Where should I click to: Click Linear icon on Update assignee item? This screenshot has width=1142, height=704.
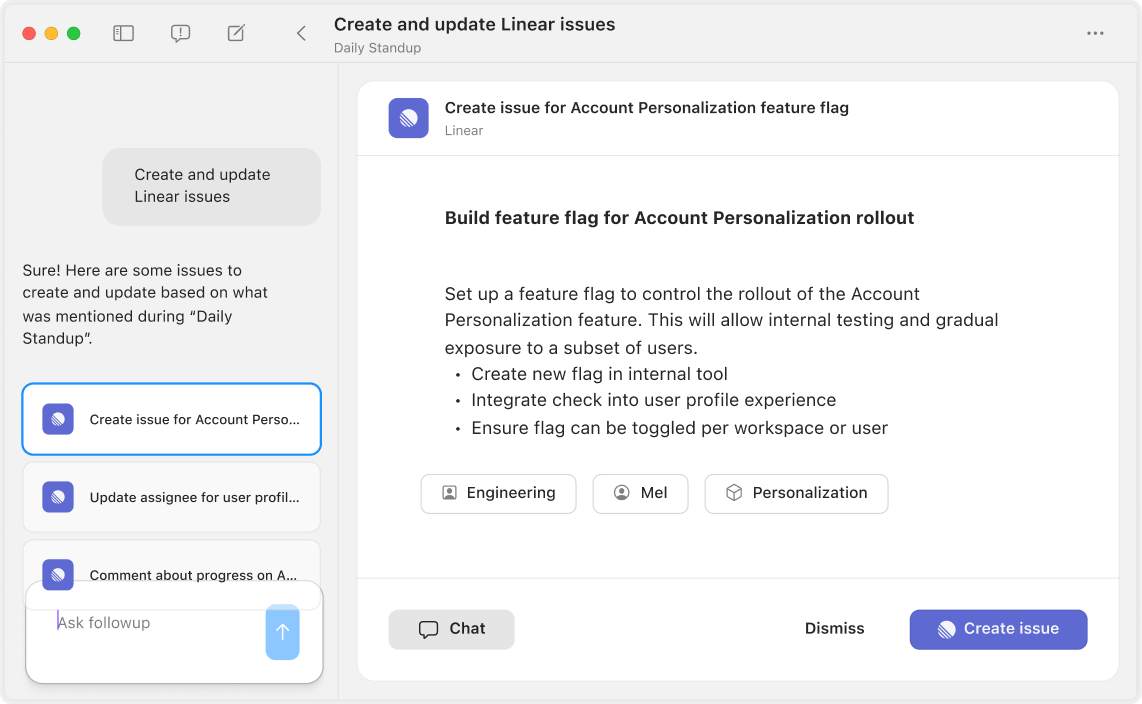(58, 497)
